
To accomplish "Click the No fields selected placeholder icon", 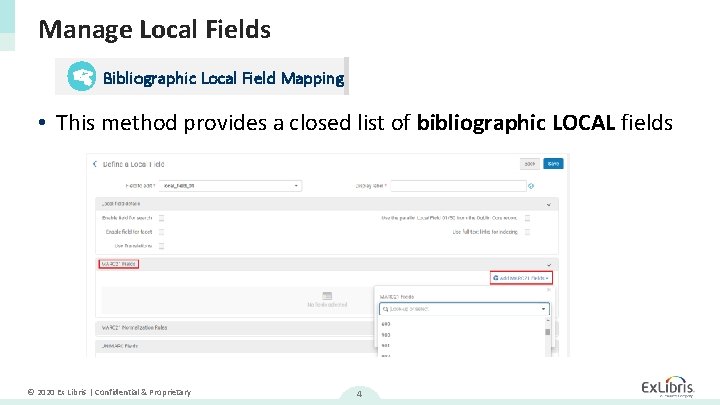I will (x=327, y=296).
